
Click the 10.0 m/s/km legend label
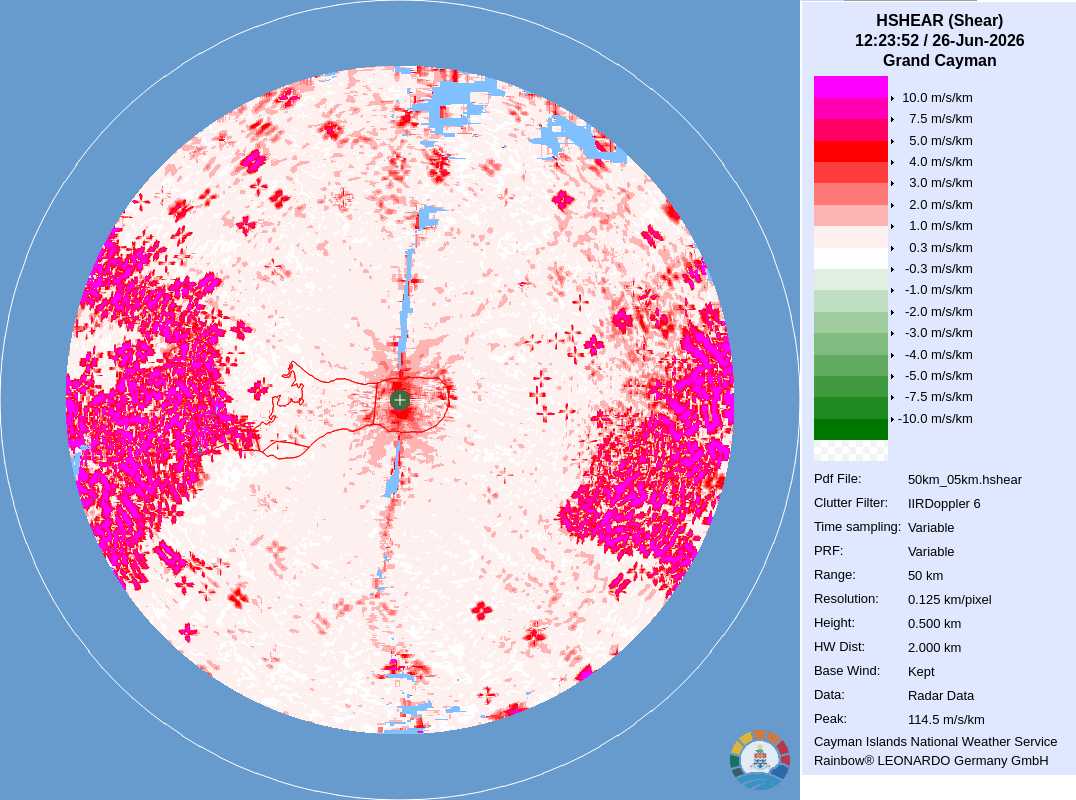pyautogui.click(x=937, y=97)
